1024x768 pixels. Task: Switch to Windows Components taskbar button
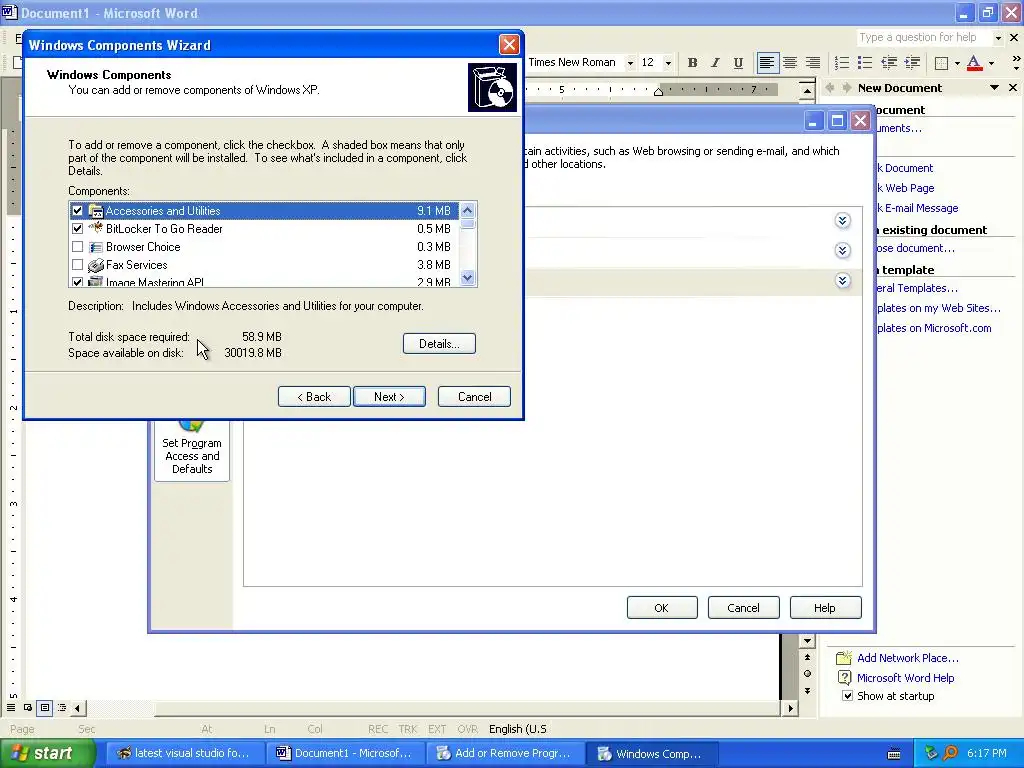click(653, 753)
